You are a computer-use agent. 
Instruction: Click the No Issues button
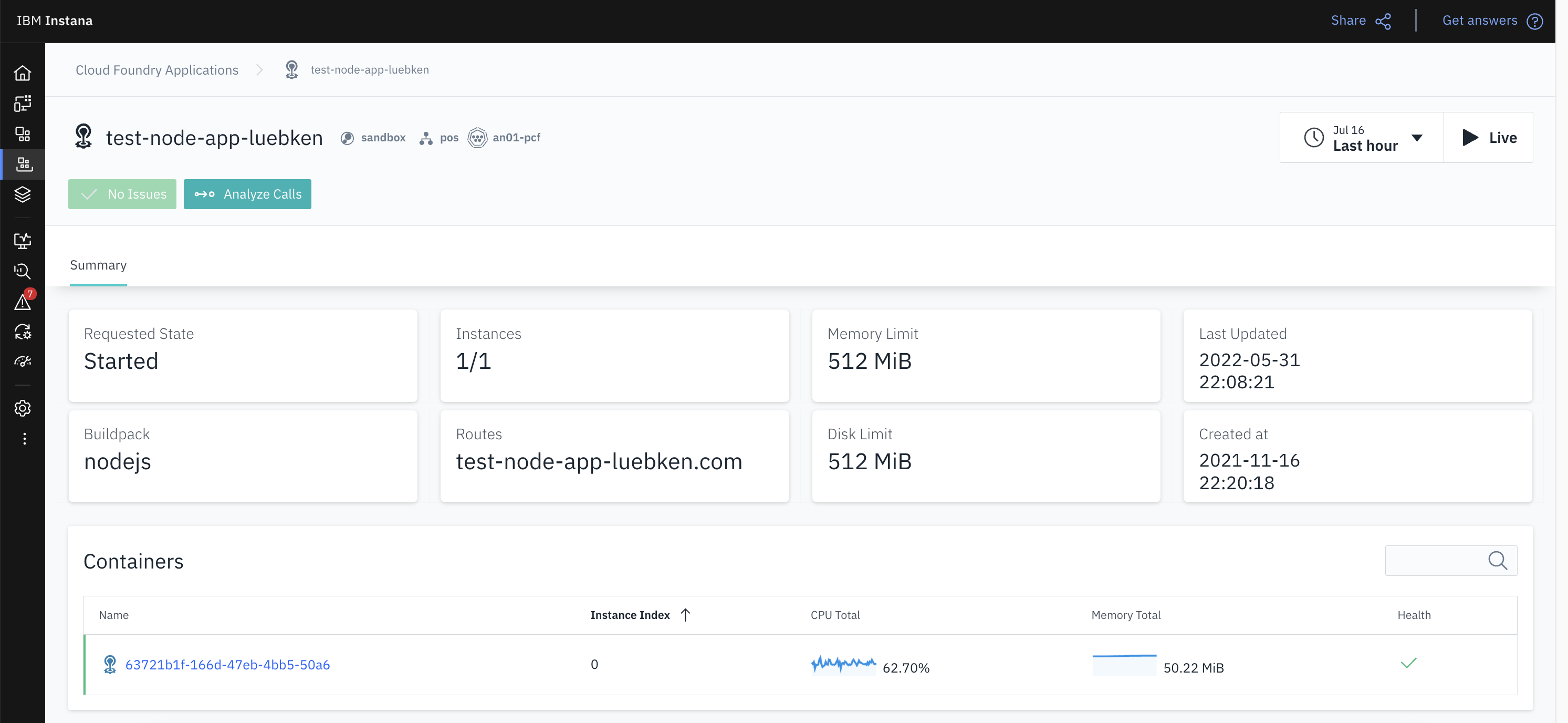point(122,194)
